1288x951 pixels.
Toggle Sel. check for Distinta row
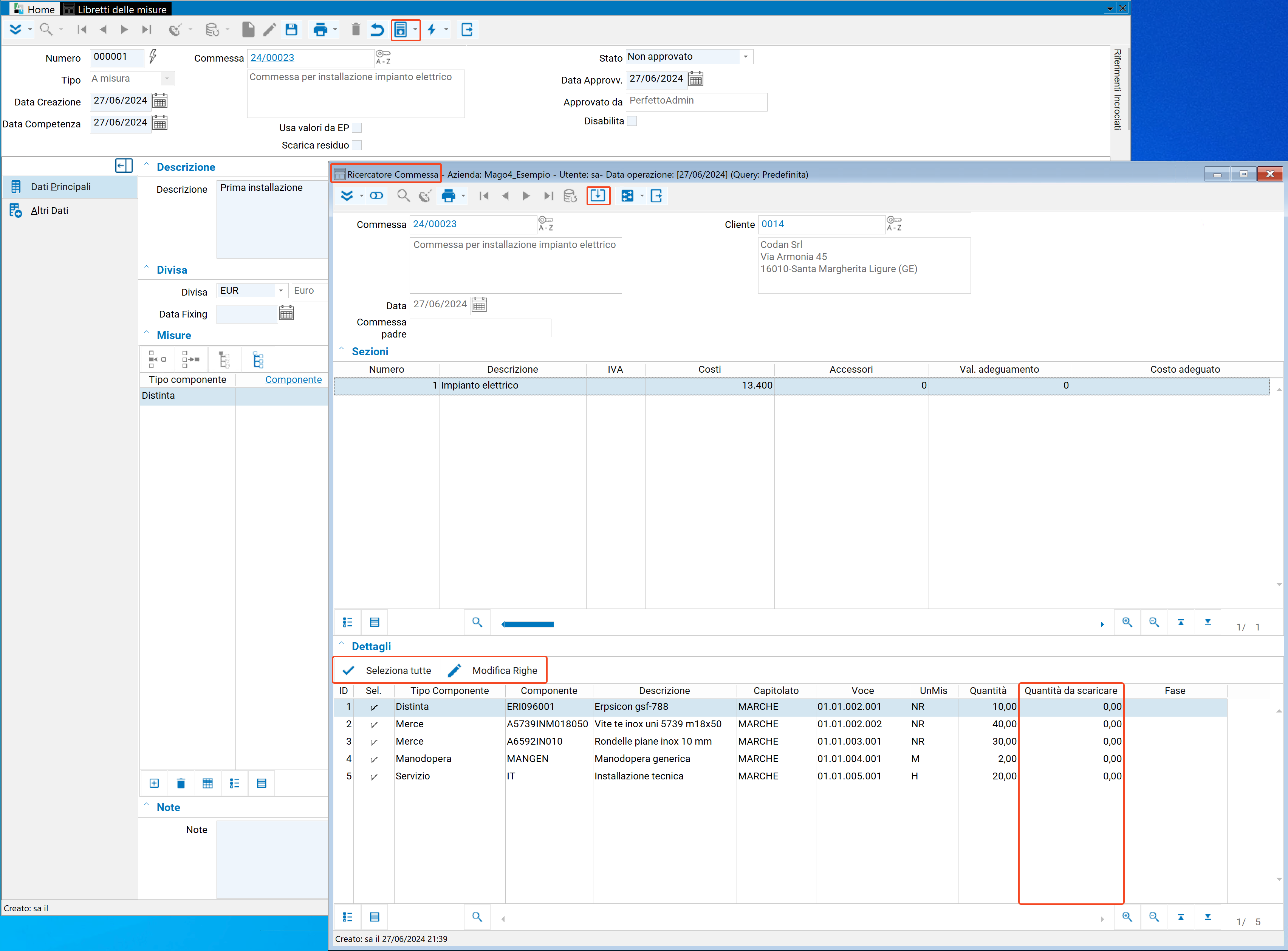pyautogui.click(x=374, y=707)
